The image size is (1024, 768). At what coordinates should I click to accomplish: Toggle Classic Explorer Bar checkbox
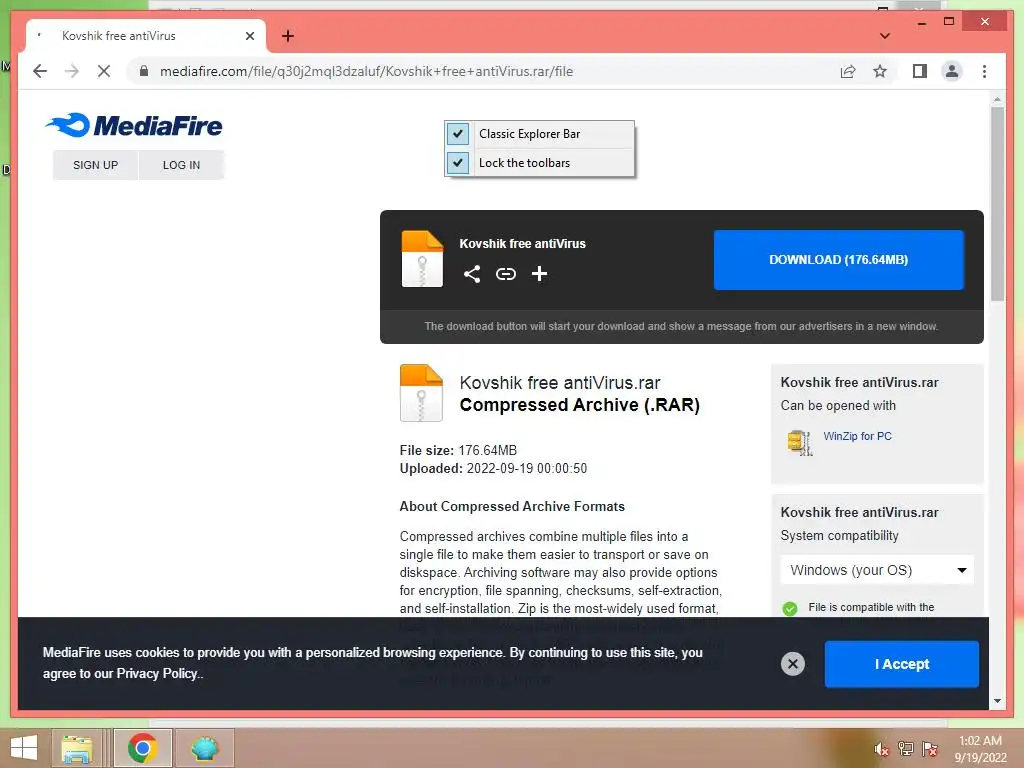[x=458, y=134]
